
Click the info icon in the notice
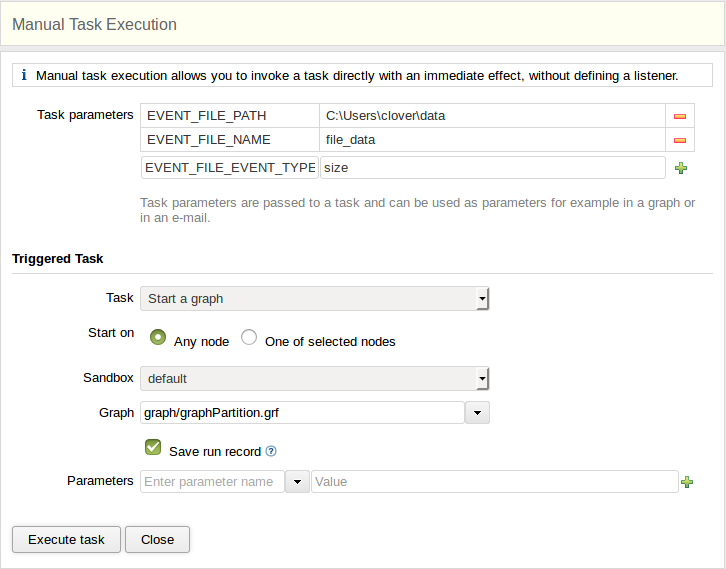coord(23,75)
